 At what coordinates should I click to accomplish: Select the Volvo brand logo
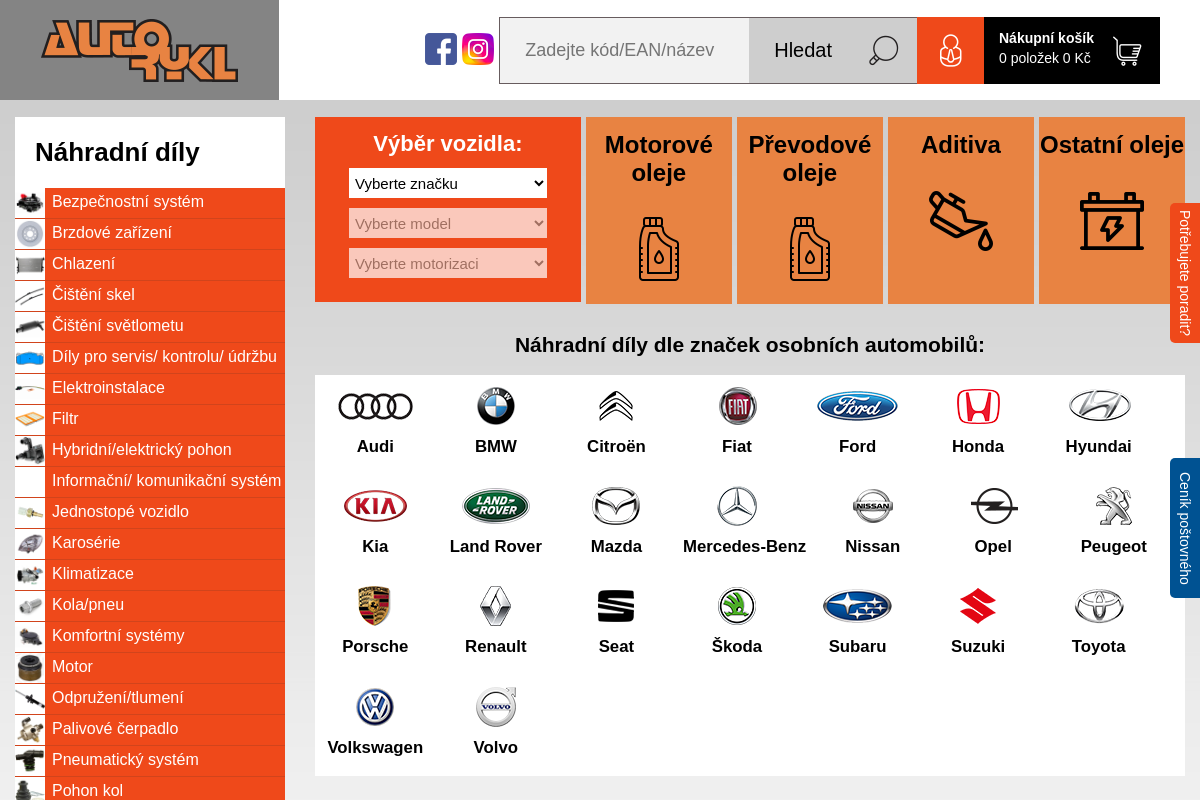[x=496, y=707]
